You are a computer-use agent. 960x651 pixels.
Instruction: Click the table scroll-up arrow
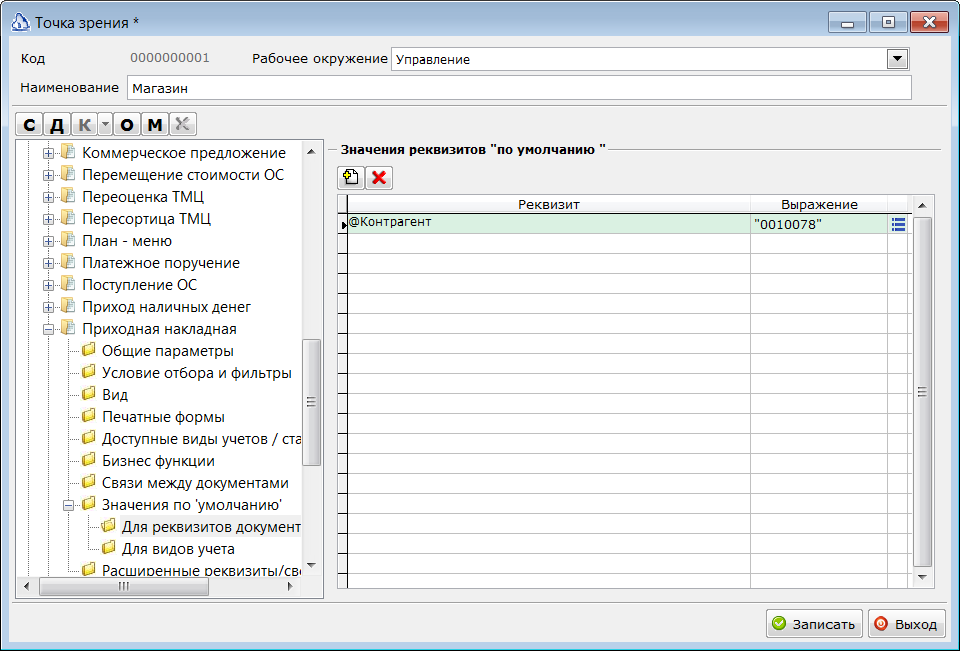(x=922, y=205)
